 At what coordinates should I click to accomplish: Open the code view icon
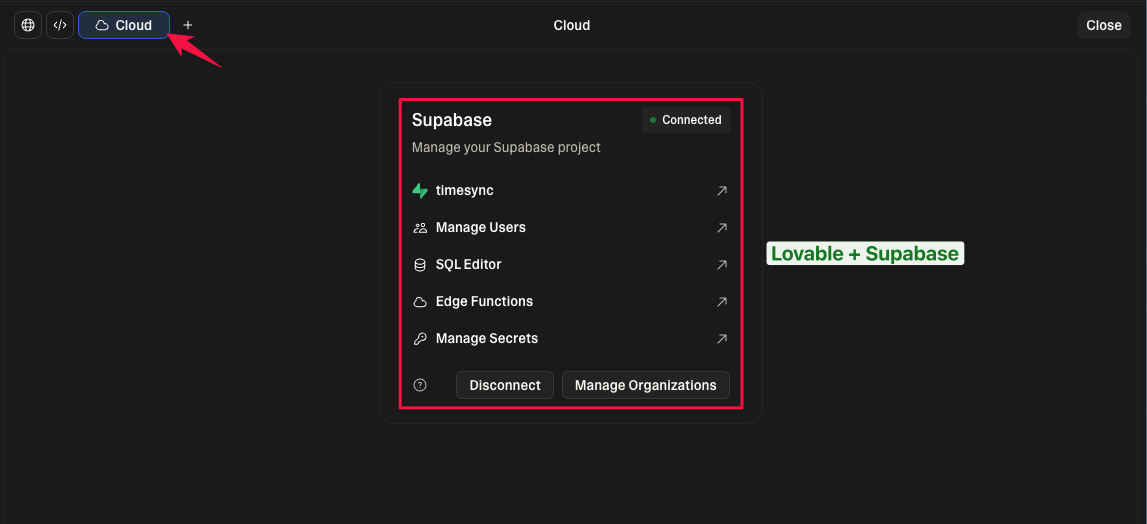[60, 25]
